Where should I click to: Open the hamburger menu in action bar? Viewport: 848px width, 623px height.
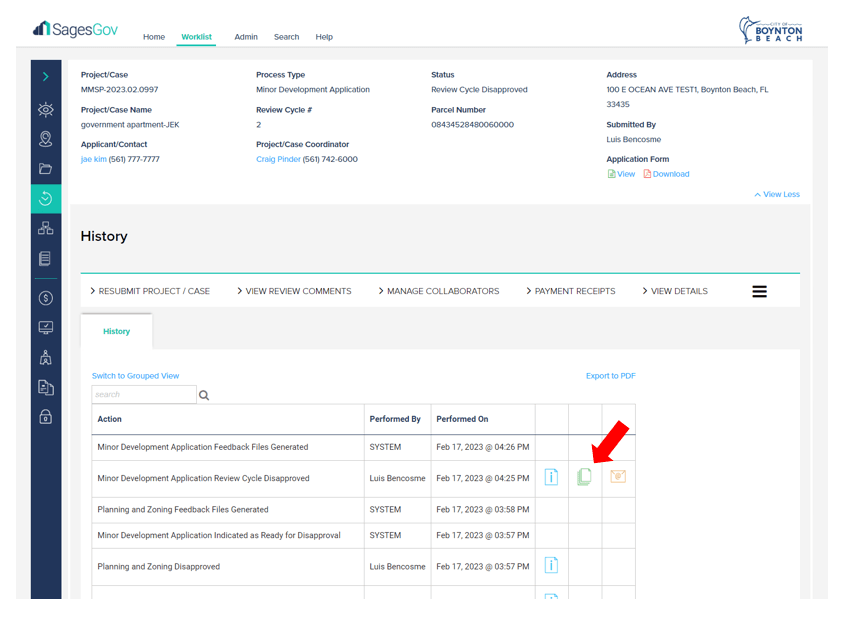[759, 291]
